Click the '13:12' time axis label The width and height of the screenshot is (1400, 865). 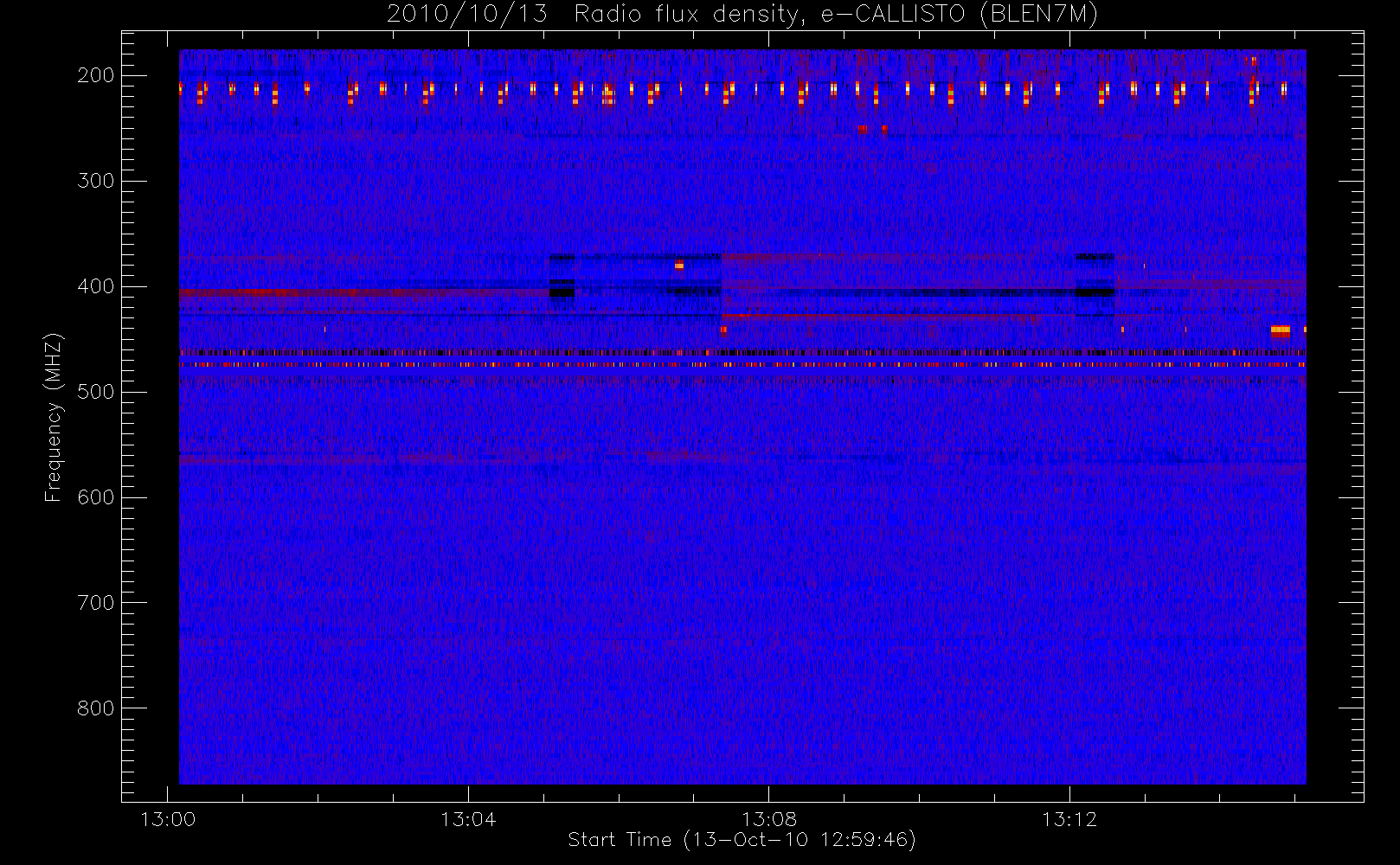point(1069,819)
